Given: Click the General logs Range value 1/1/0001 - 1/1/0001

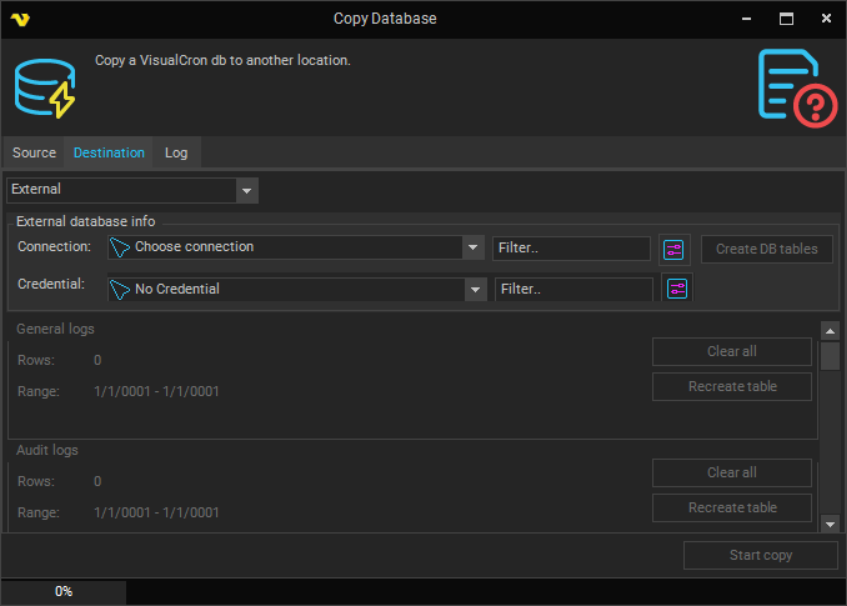Looking at the screenshot, I should 157,391.
